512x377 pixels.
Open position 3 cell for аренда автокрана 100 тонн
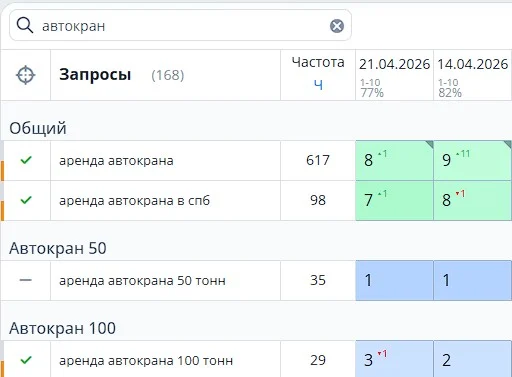point(394,359)
